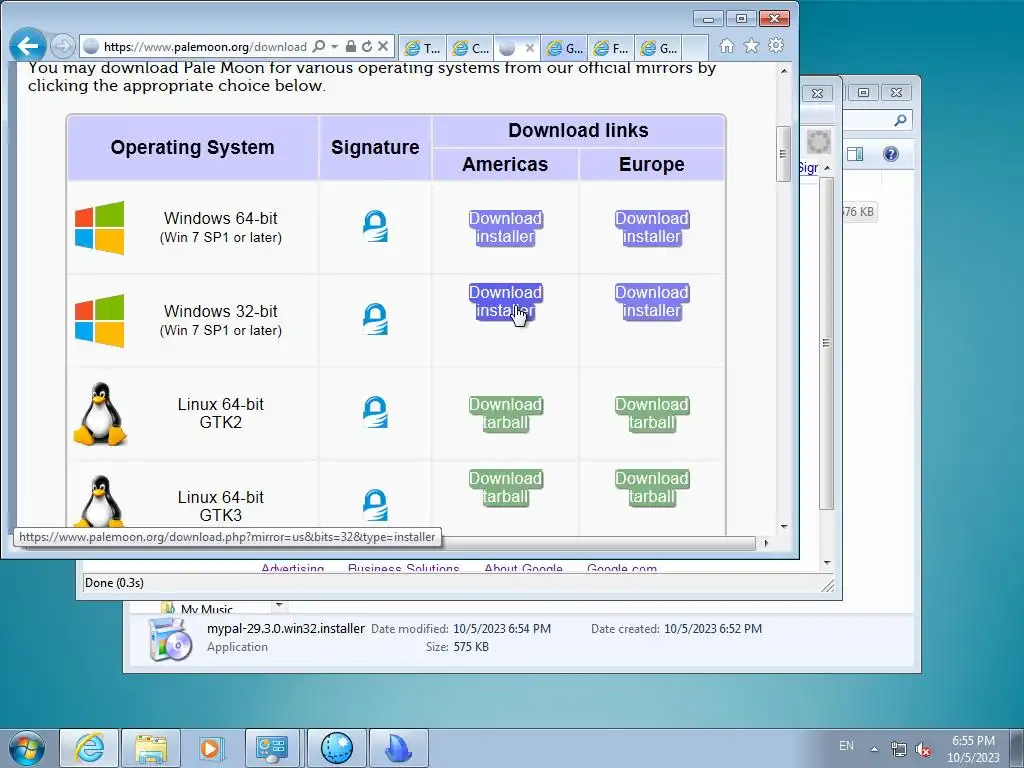The height and width of the screenshot is (768, 1024).
Task: Click the page scrollbar up arrow
Action: [x=784, y=71]
